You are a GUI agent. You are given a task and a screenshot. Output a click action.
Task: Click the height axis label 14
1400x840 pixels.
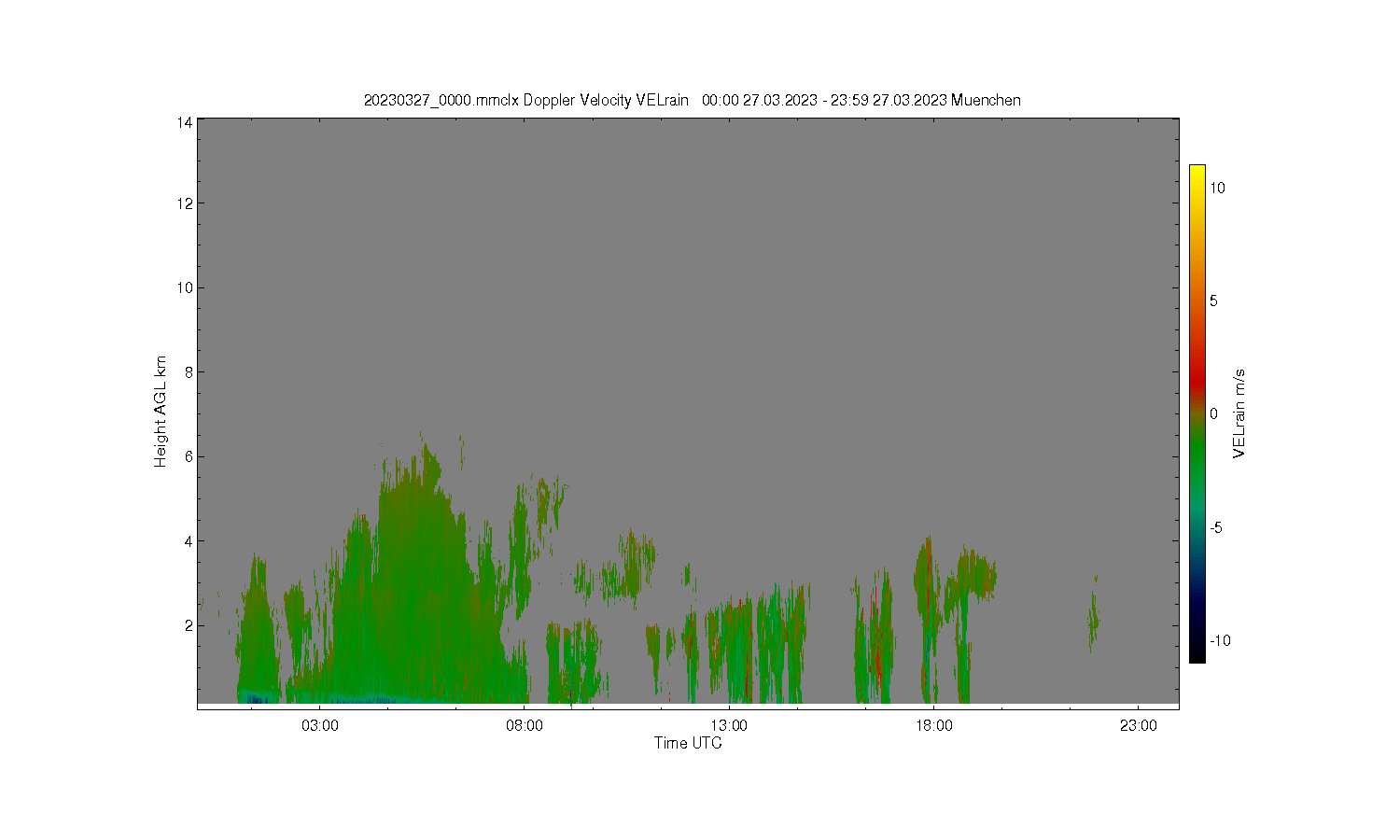point(184,122)
